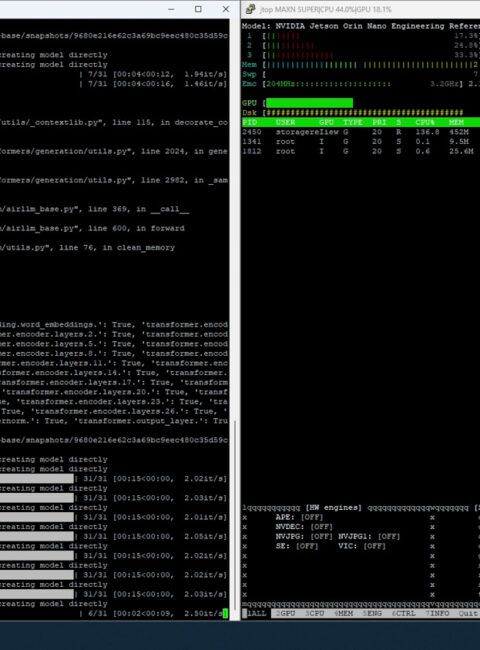Maximize the left terminal window
Screen dimensions: 480x650
[x=198, y=9]
